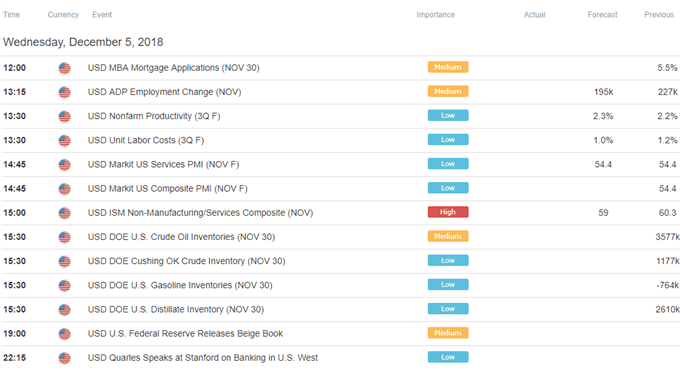Open Federal Reserve Releases Beige Book event
Viewport: 680px width, 372px height.
[x=185, y=334]
